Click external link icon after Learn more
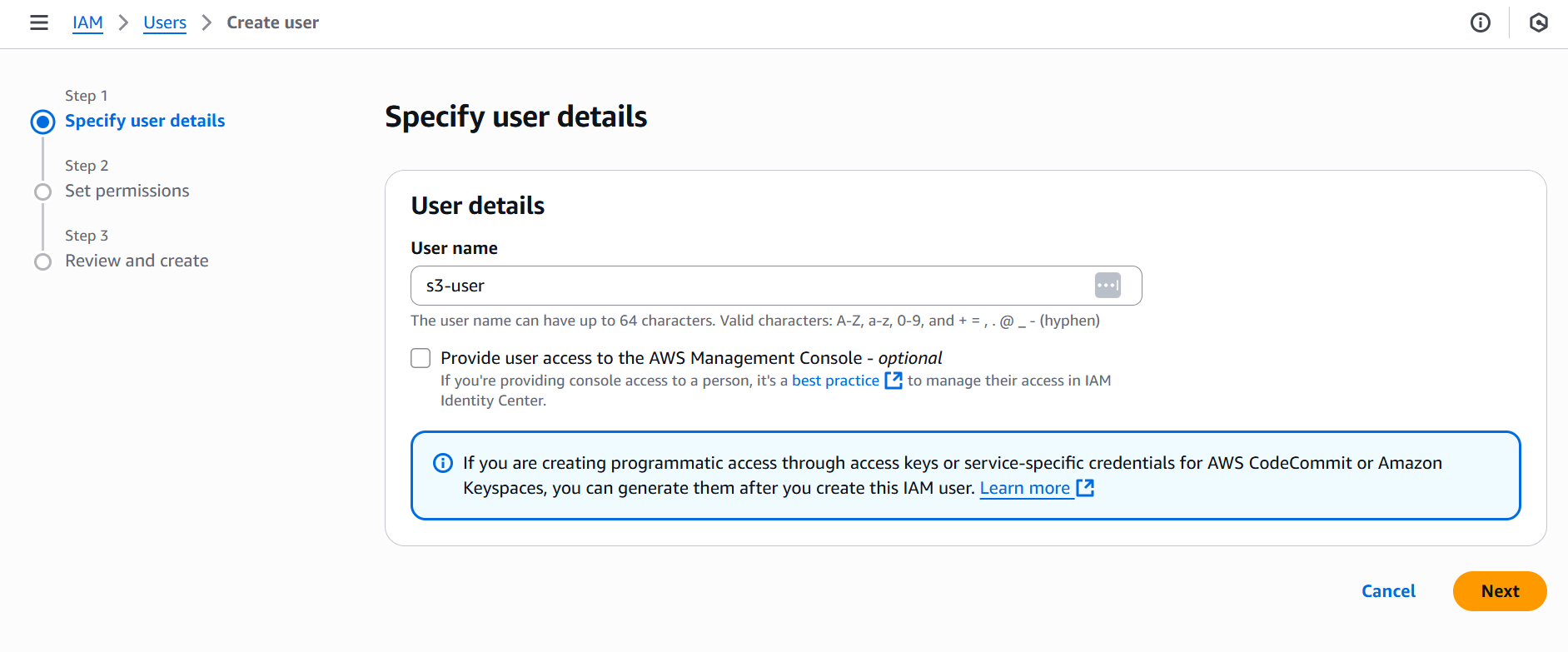 tap(1085, 488)
